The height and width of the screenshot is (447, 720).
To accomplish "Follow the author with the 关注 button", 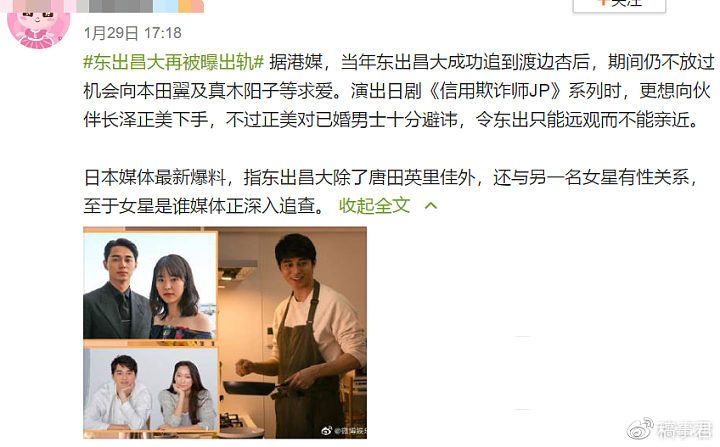I will point(619,4).
